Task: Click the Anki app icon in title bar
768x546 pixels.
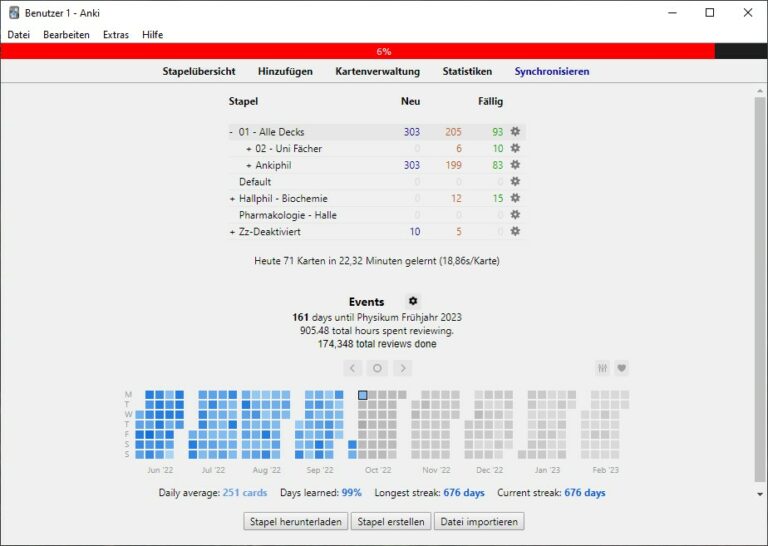Action: [x=14, y=13]
